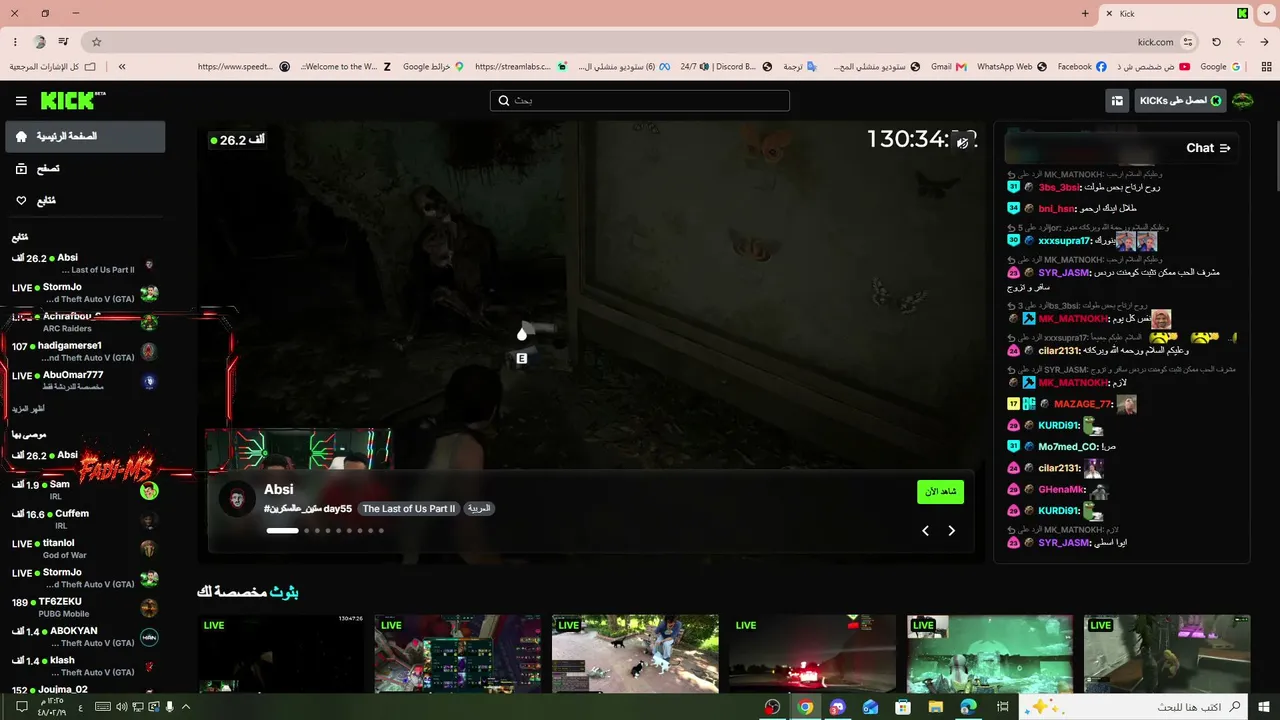Open a new Chrome tab
This screenshot has height=720, width=1280.
(1085, 14)
